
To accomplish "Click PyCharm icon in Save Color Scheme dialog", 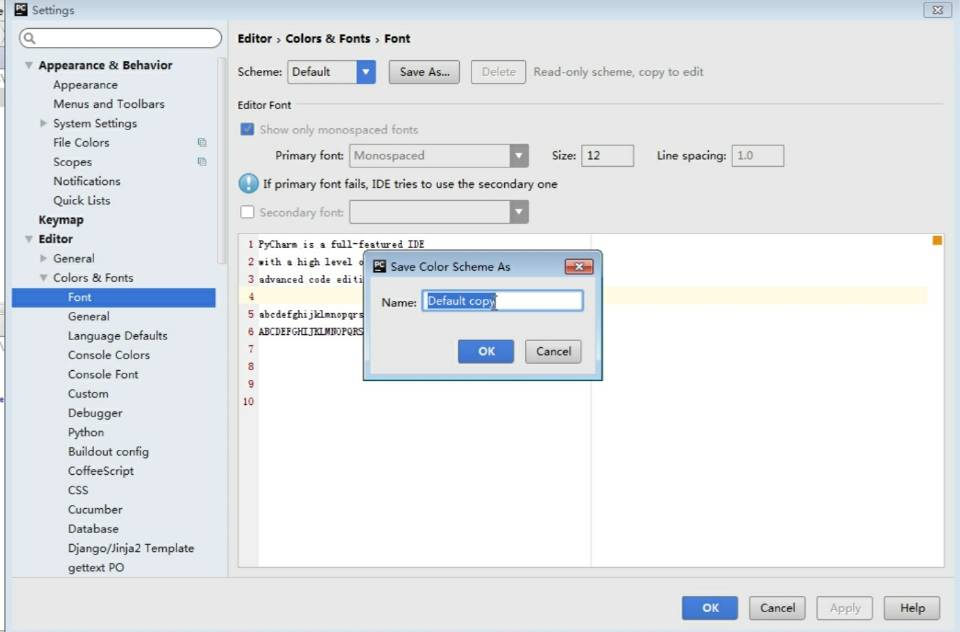I will tap(380, 266).
